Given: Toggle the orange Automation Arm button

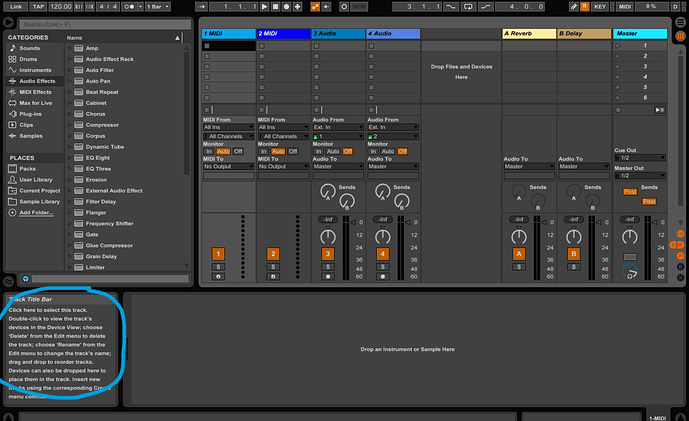Looking at the screenshot, I should tap(315, 7).
